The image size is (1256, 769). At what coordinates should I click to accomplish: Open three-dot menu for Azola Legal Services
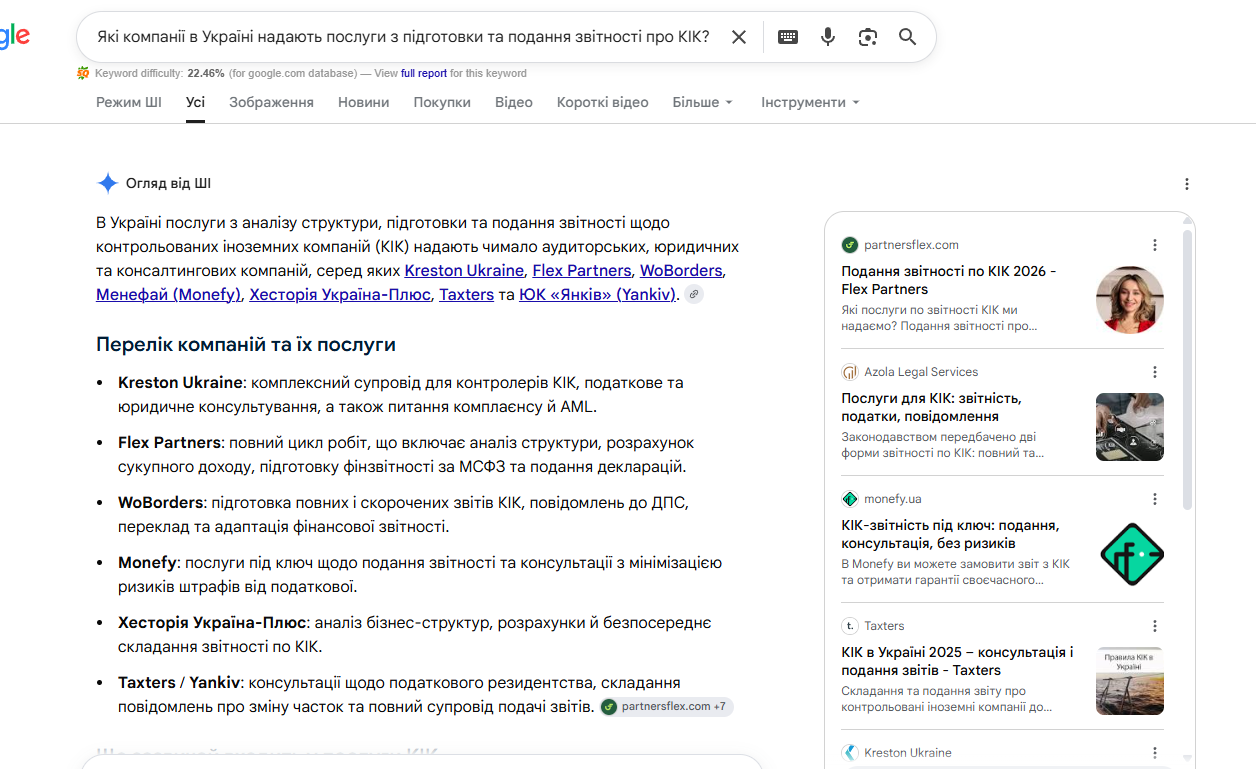[1155, 372]
